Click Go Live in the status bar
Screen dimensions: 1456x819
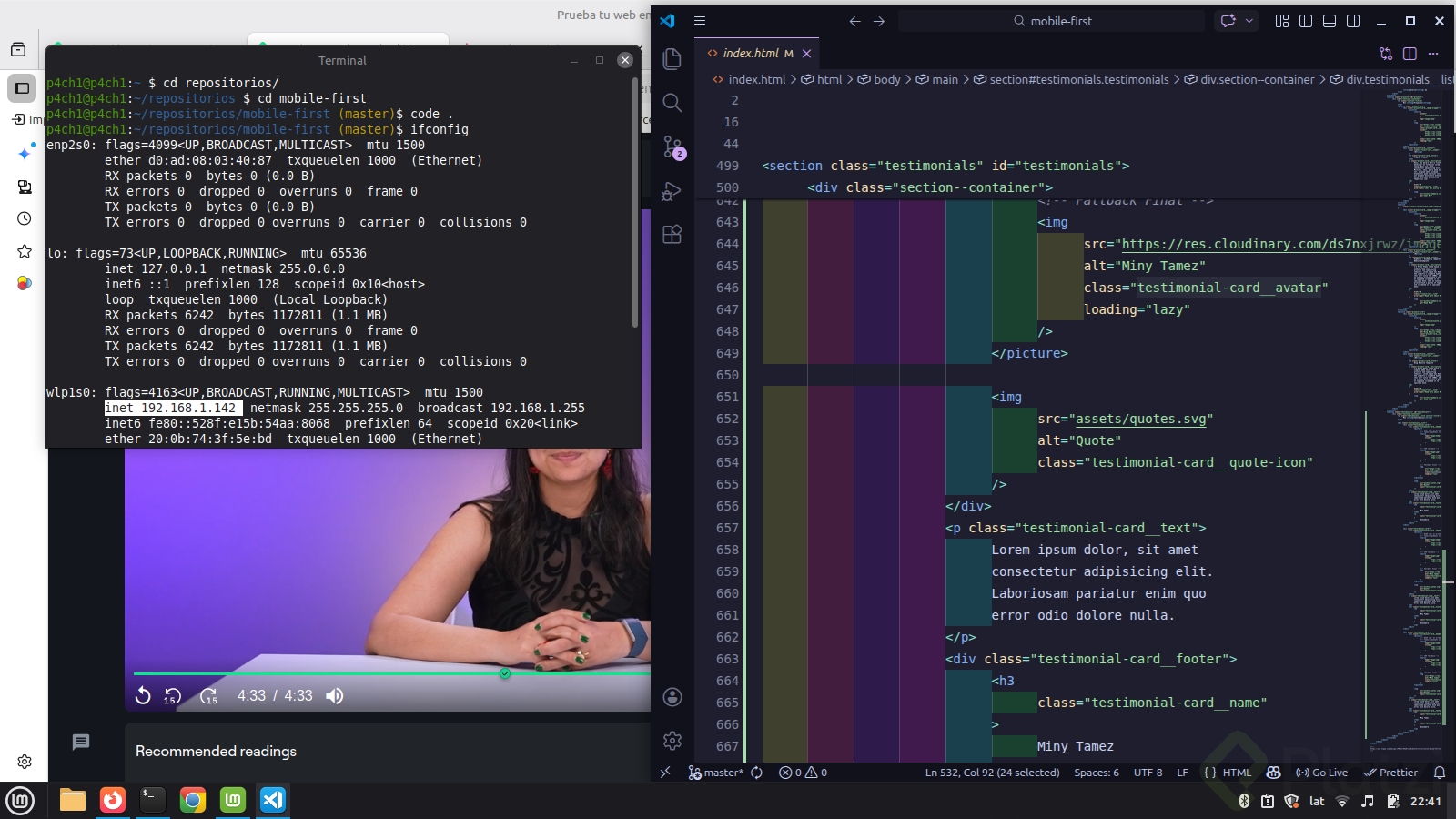pyautogui.click(x=1321, y=773)
